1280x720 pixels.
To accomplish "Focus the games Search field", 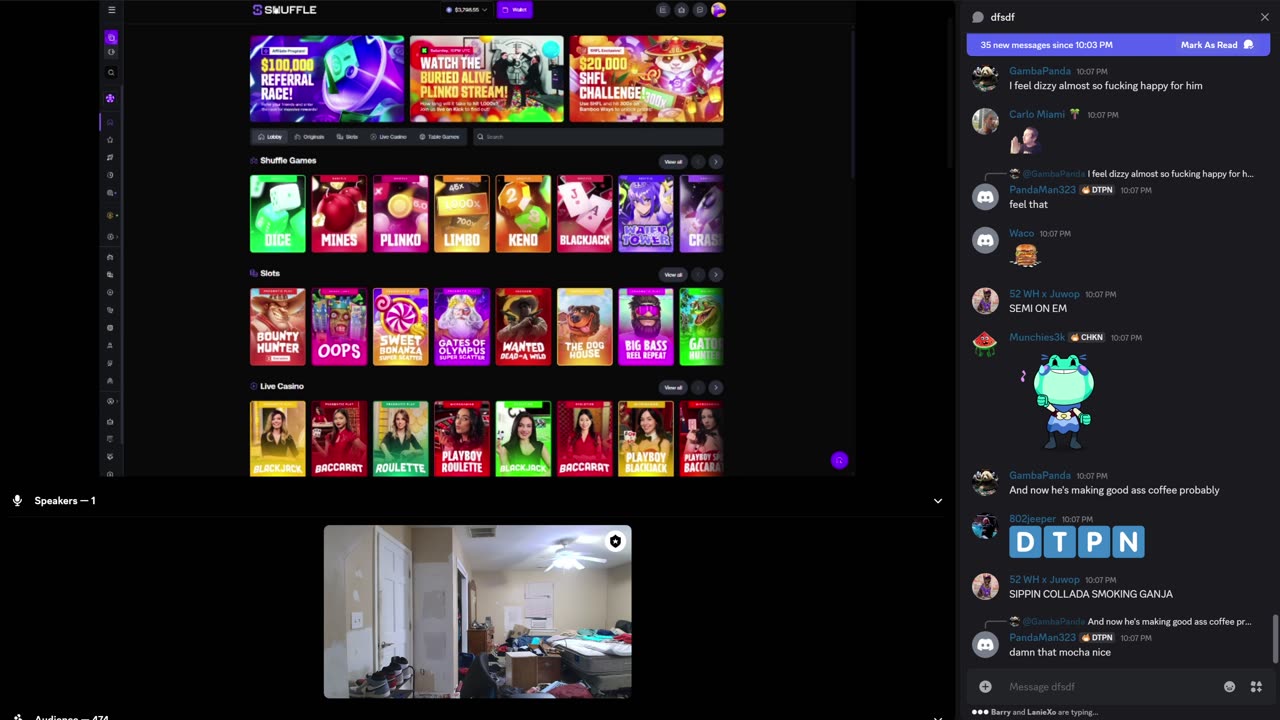I will pos(597,137).
